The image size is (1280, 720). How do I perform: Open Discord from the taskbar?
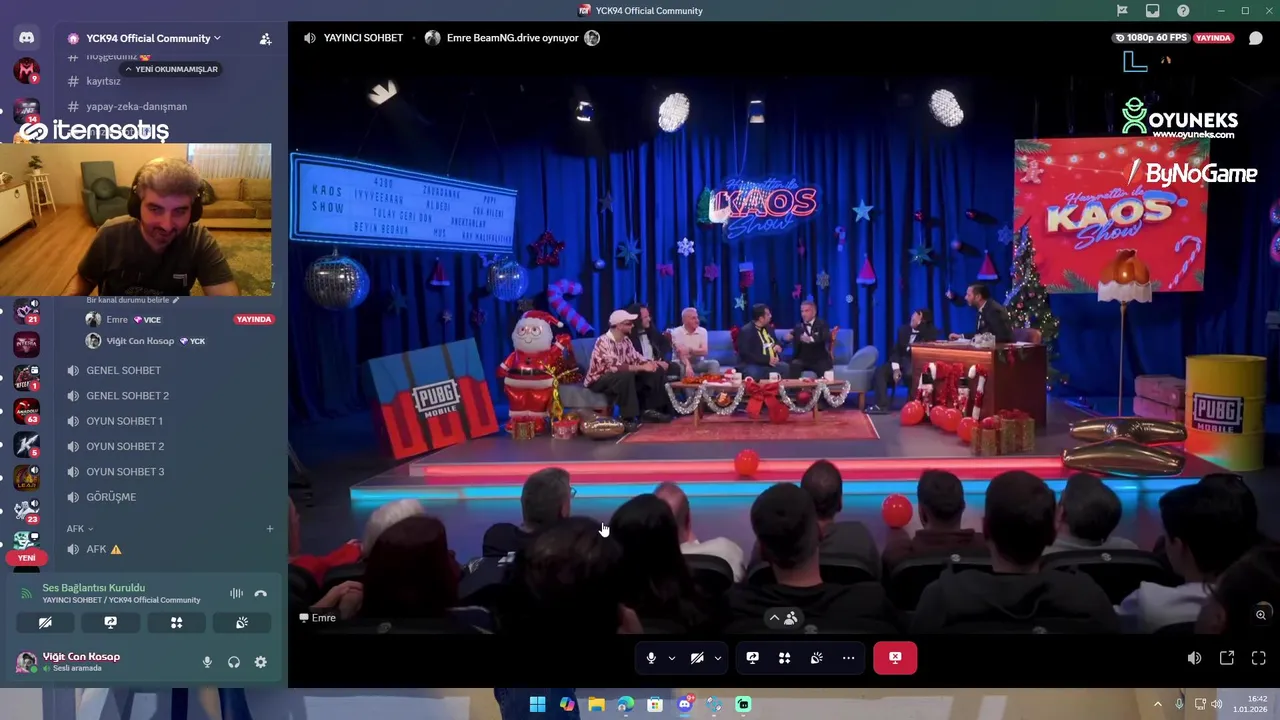pos(684,704)
